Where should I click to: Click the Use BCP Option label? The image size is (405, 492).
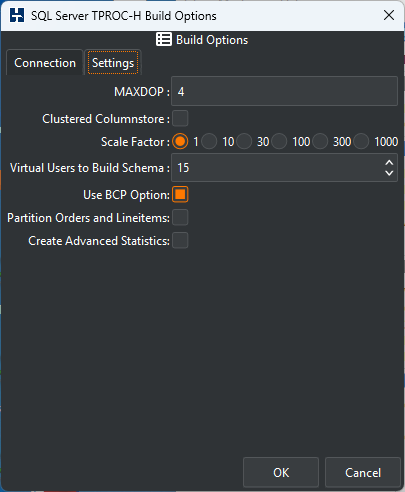tap(126, 195)
